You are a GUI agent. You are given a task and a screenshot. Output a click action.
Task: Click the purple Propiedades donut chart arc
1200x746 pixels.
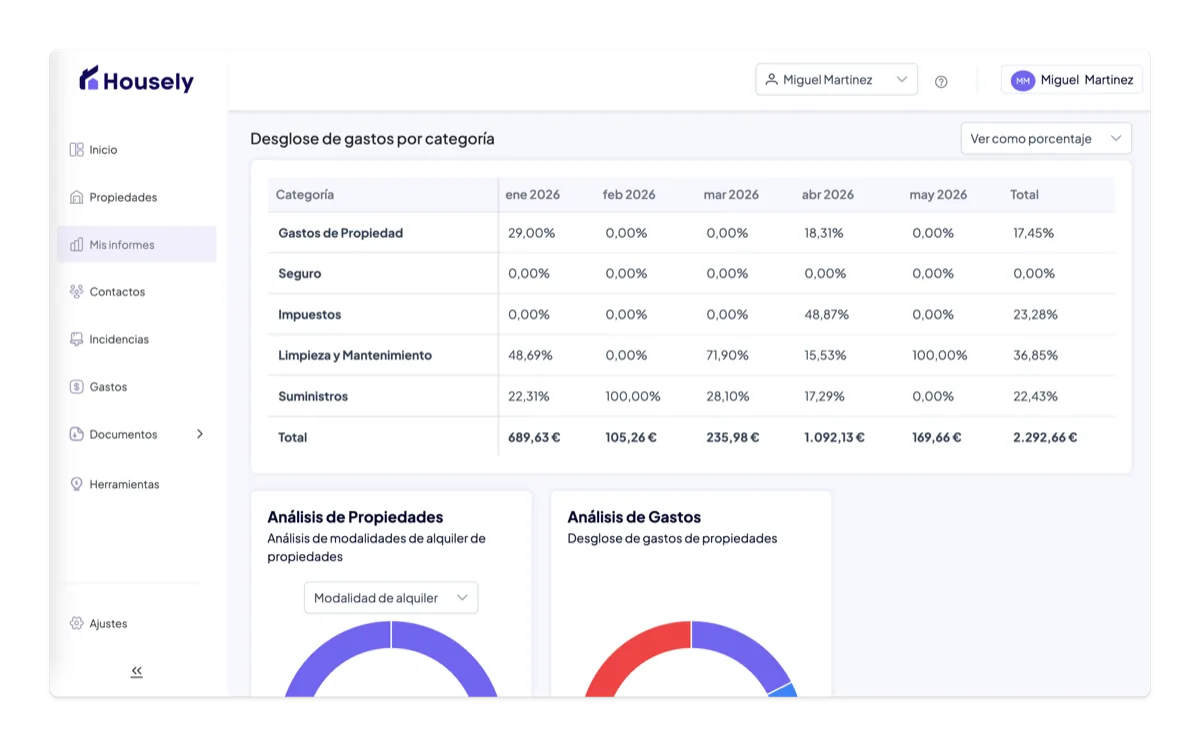click(391, 635)
